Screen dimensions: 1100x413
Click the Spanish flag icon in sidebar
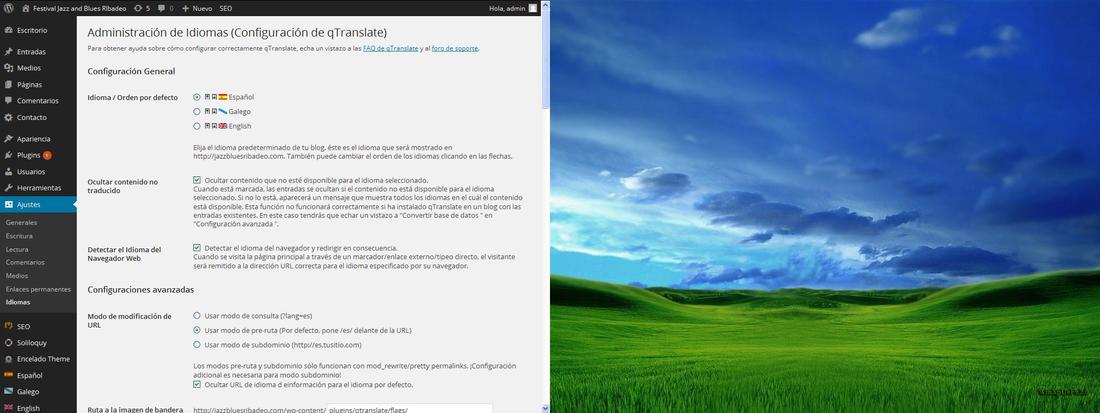tap(8, 375)
